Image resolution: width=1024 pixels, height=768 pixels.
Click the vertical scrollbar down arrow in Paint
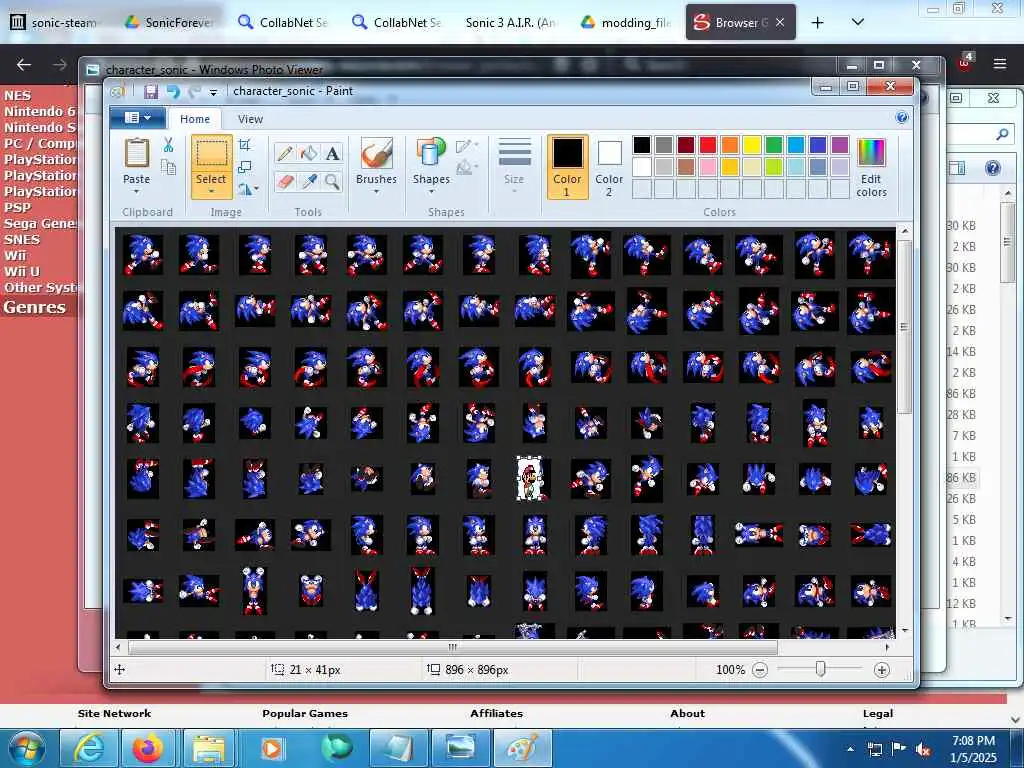(904, 631)
